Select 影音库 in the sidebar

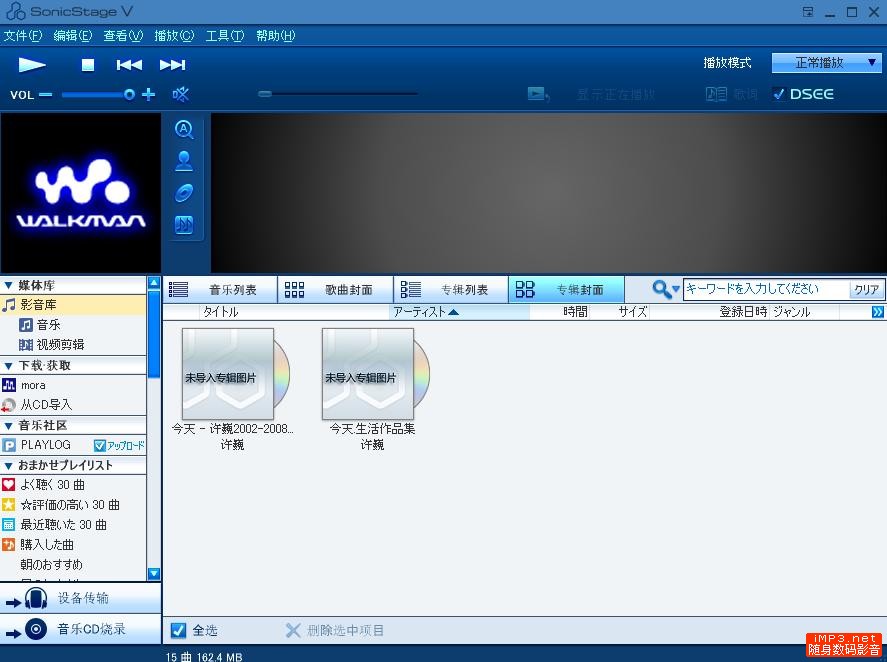pyautogui.click(x=73, y=305)
